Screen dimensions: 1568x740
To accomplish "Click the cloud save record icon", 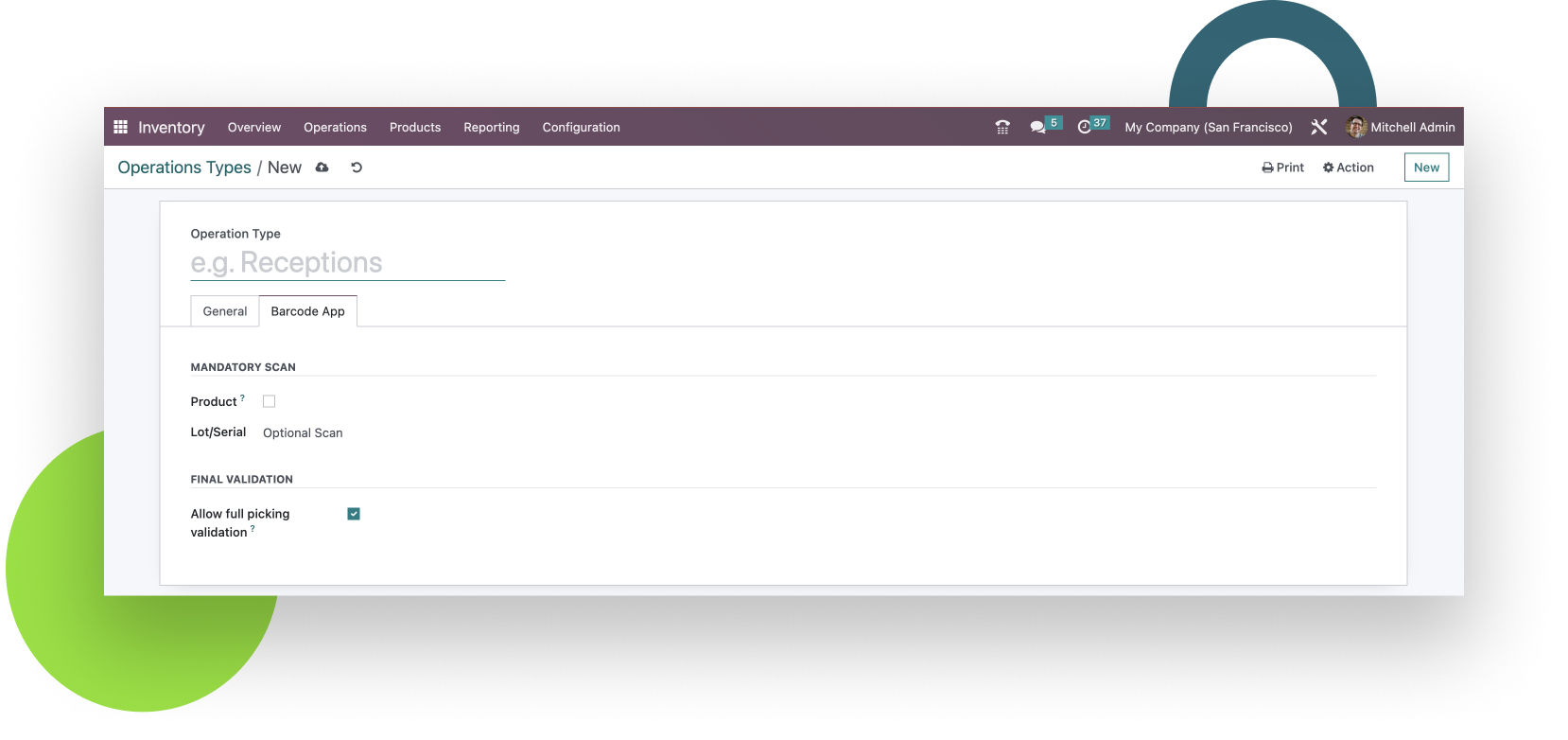I will click(322, 167).
